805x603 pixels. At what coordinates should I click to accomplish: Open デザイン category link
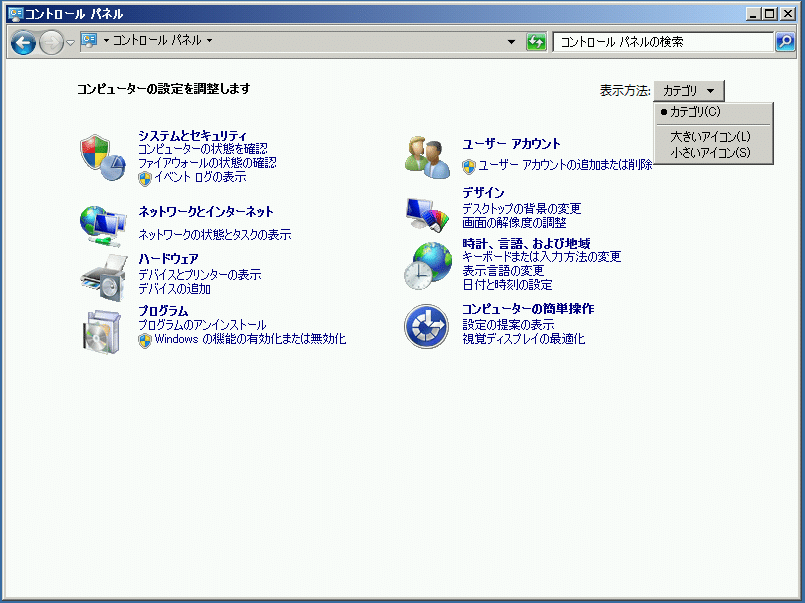click(483, 193)
